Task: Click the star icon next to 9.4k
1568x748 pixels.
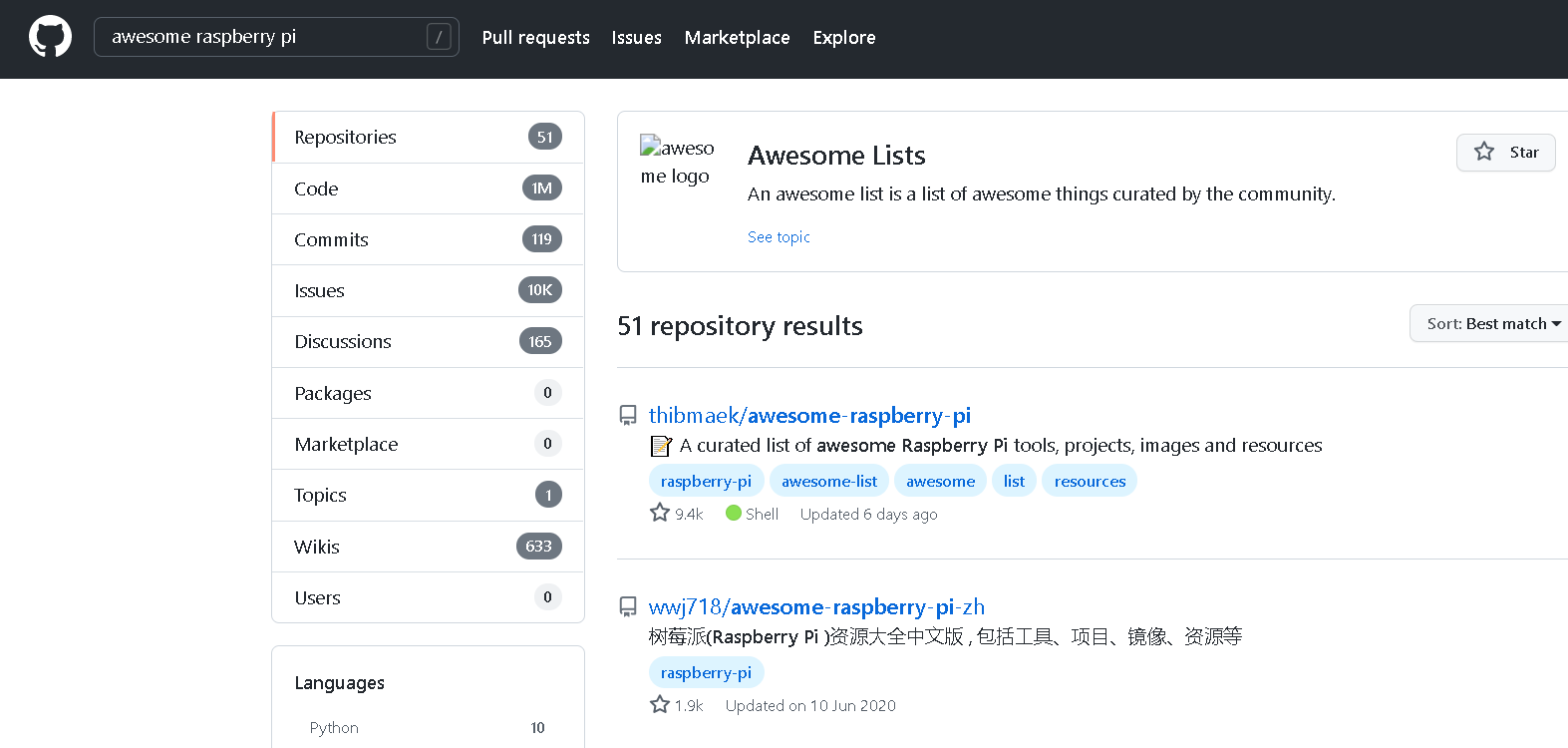Action: pos(660,513)
